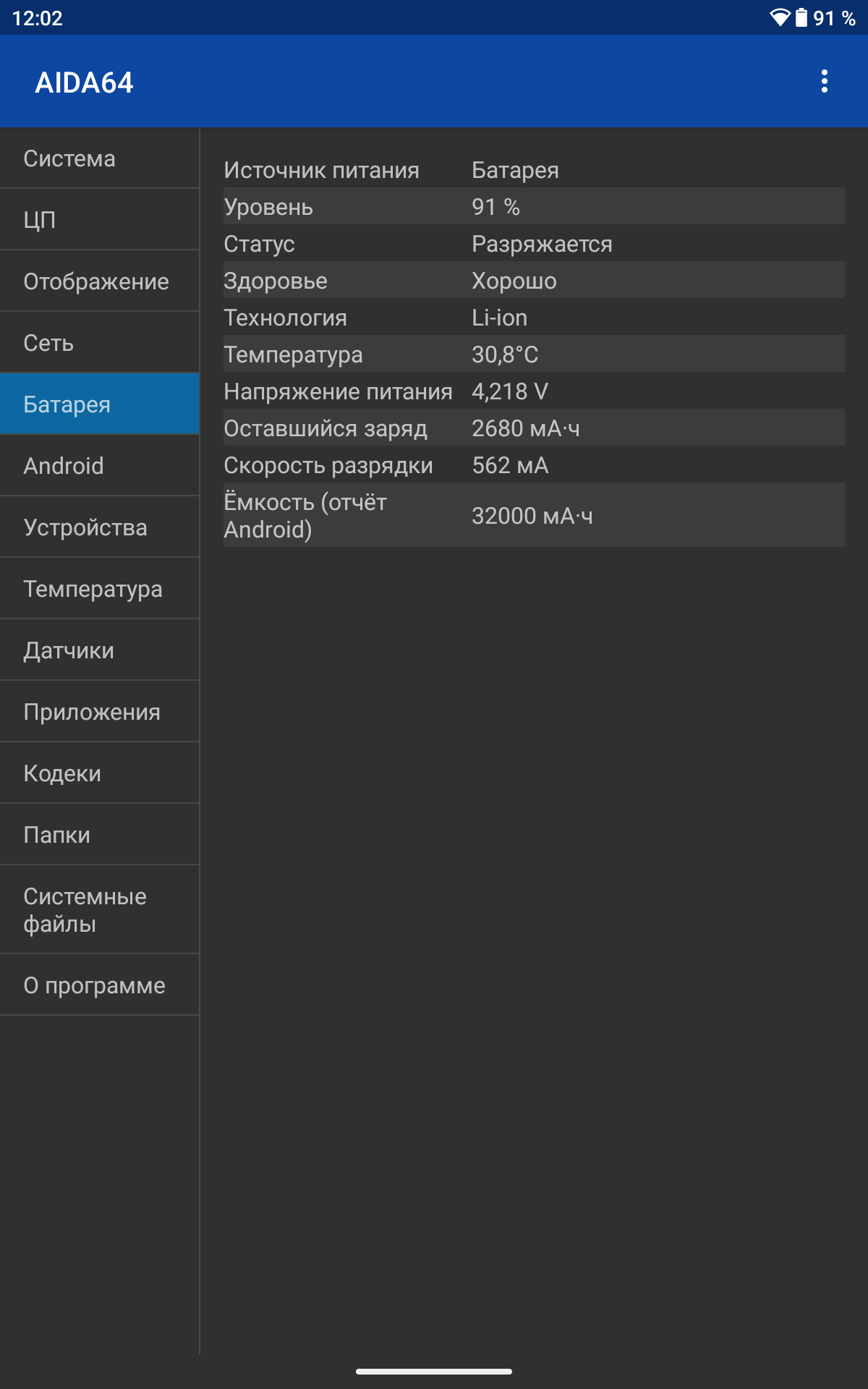Open the Сеть section
Screen dimensions: 868x1389
(100, 343)
